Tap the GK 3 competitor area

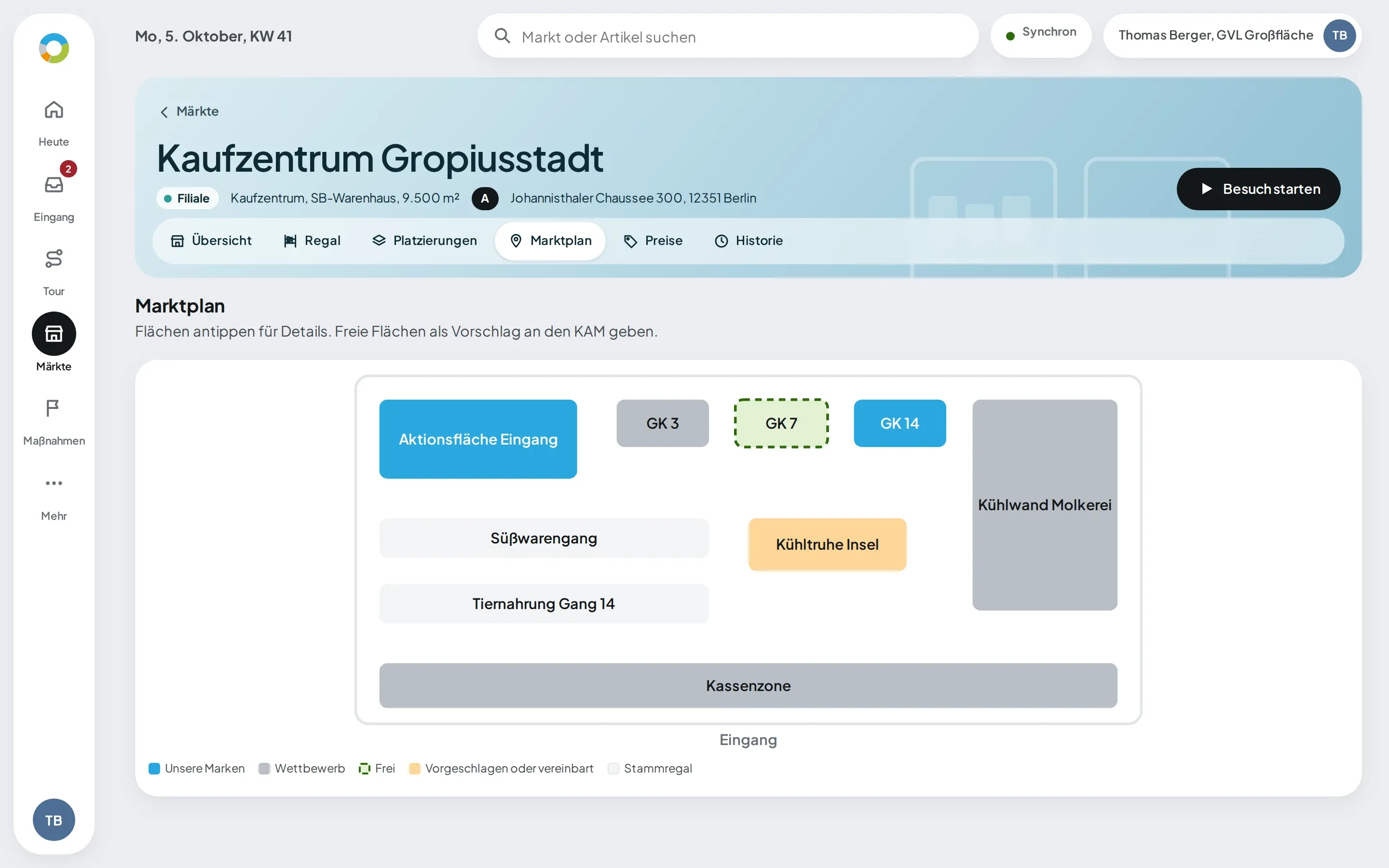point(662,423)
